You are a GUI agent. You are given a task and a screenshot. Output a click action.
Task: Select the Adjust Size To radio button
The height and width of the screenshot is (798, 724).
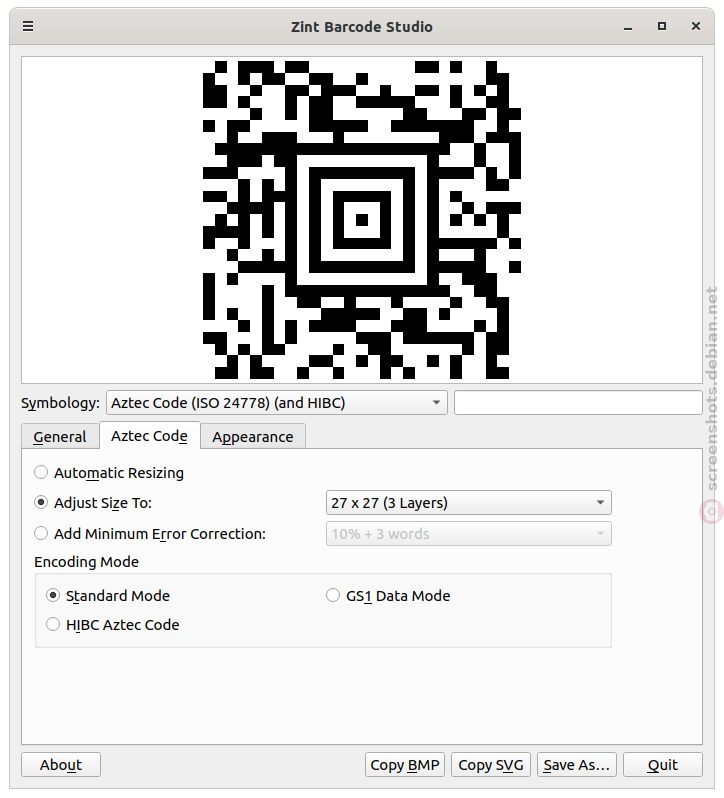click(x=41, y=503)
